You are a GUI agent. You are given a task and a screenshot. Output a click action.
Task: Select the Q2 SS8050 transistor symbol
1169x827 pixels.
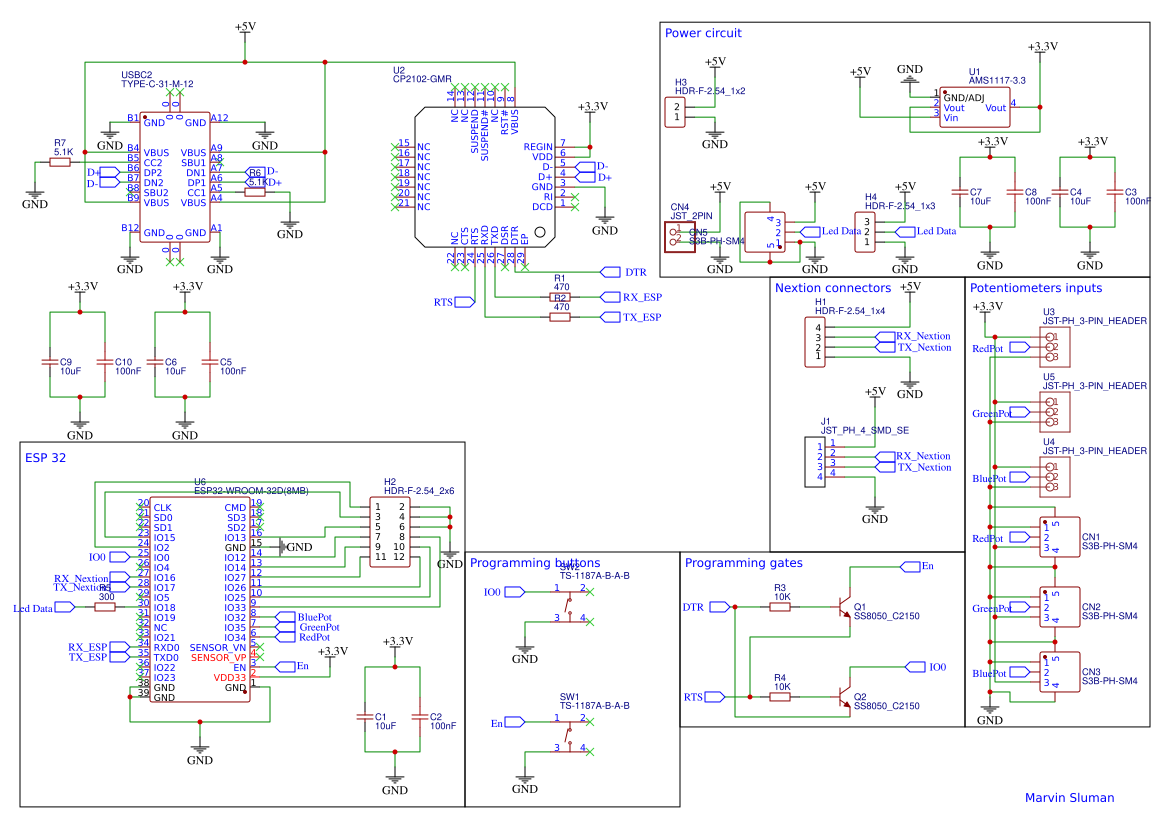(x=843, y=696)
